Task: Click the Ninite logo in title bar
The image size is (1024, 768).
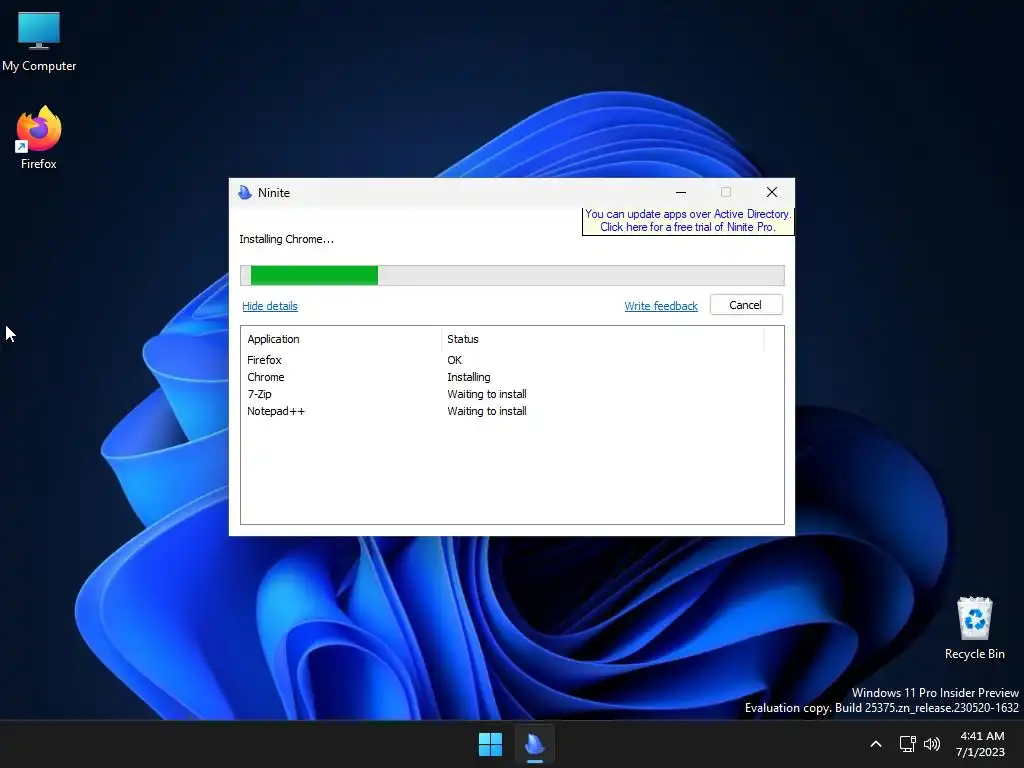Action: coord(245,193)
